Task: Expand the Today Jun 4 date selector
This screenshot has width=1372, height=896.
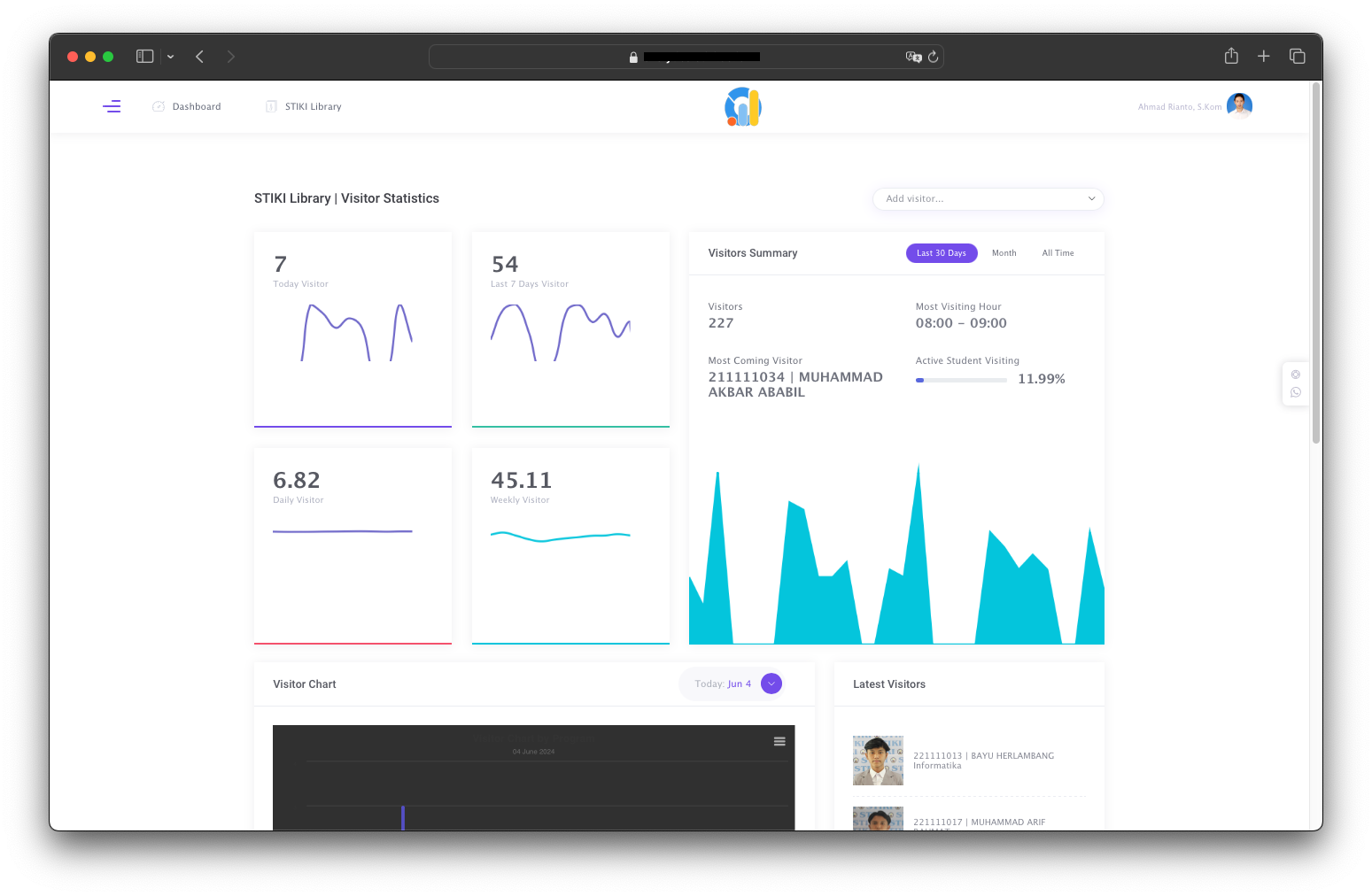Action: 732,684
